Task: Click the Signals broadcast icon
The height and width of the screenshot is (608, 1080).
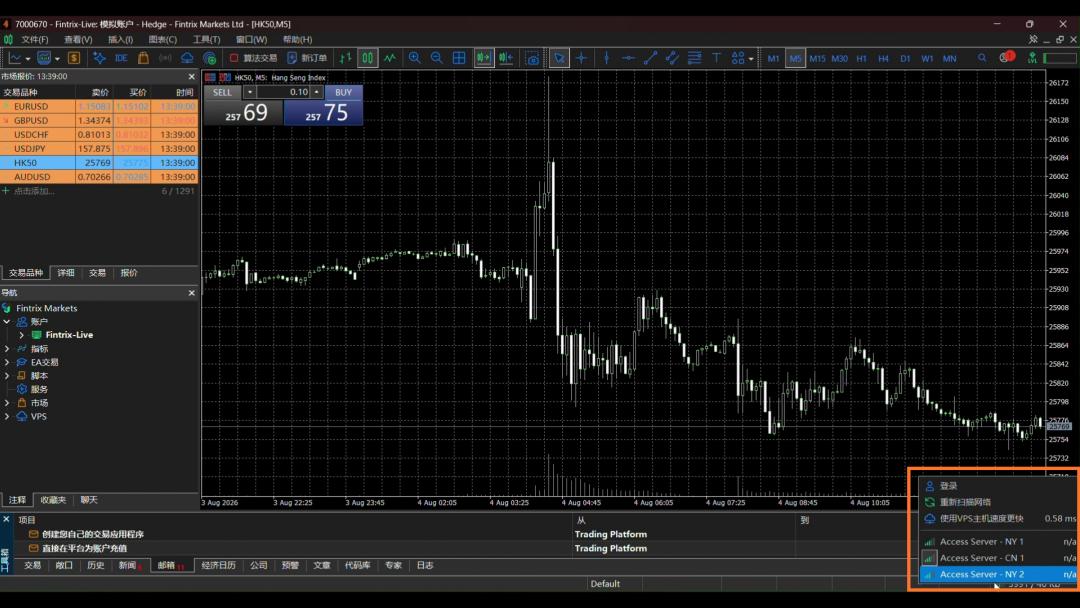Action: [165, 59]
